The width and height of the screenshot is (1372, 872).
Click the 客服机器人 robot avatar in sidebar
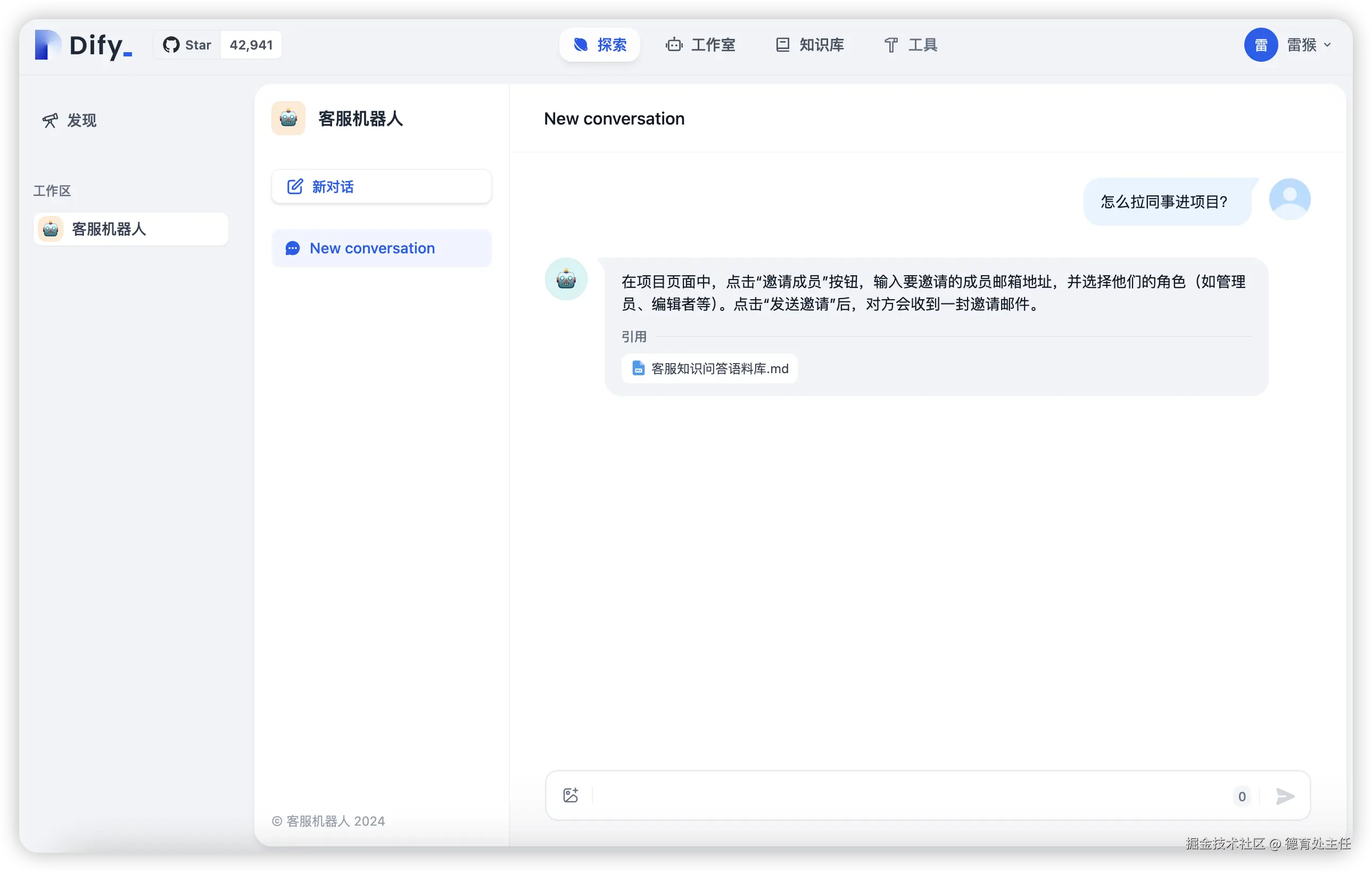tap(50, 228)
